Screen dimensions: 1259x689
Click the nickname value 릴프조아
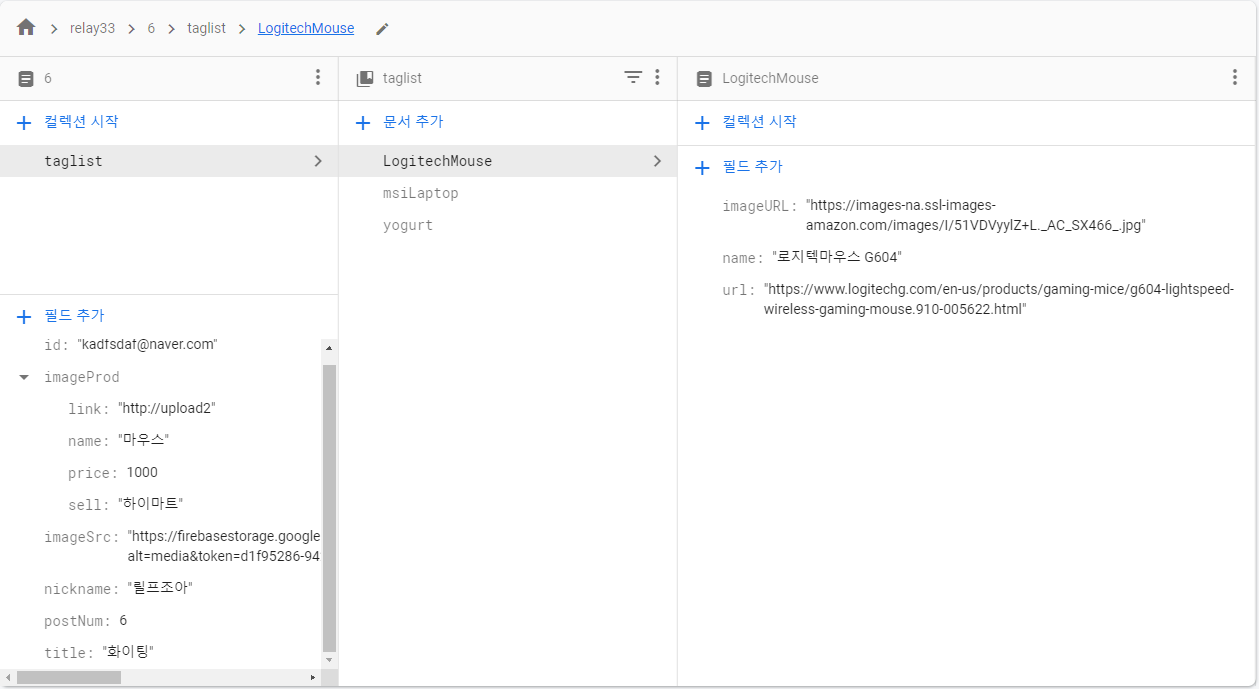tap(159, 589)
